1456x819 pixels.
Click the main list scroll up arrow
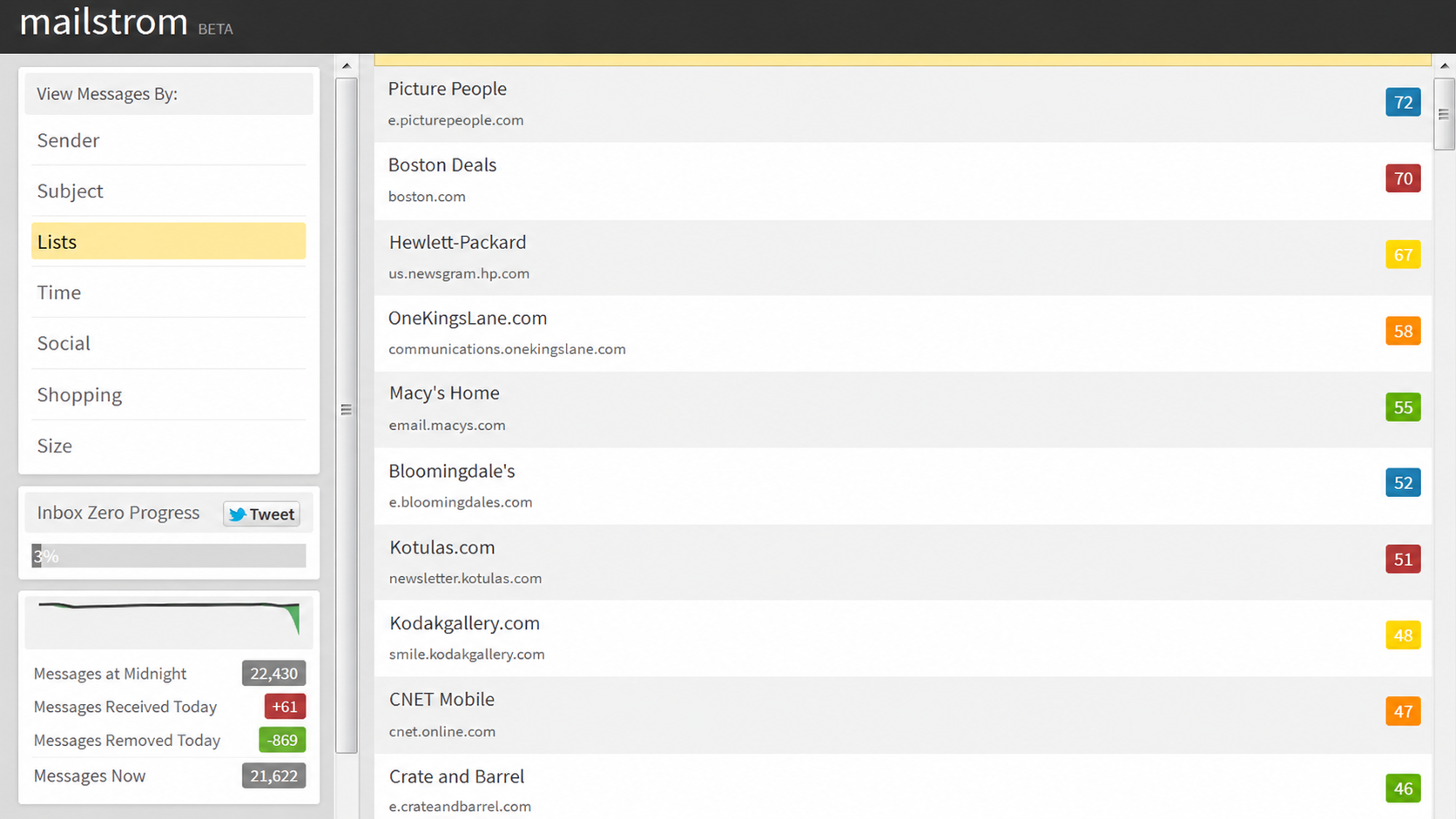[x=1445, y=66]
